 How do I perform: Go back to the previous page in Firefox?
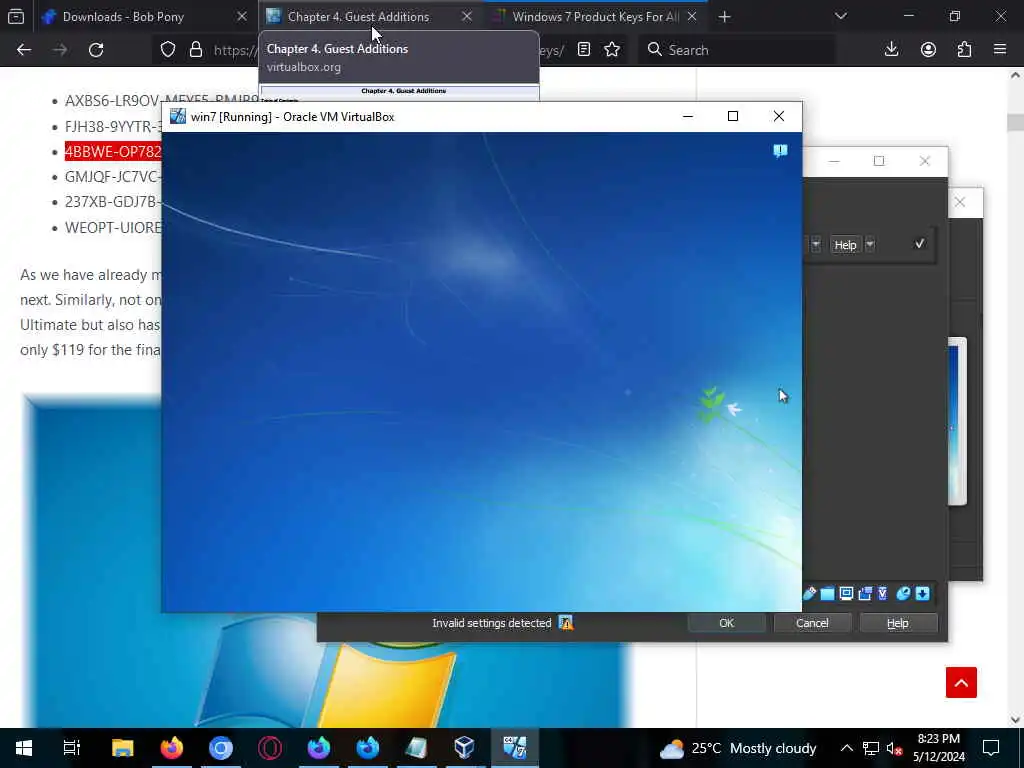point(24,50)
